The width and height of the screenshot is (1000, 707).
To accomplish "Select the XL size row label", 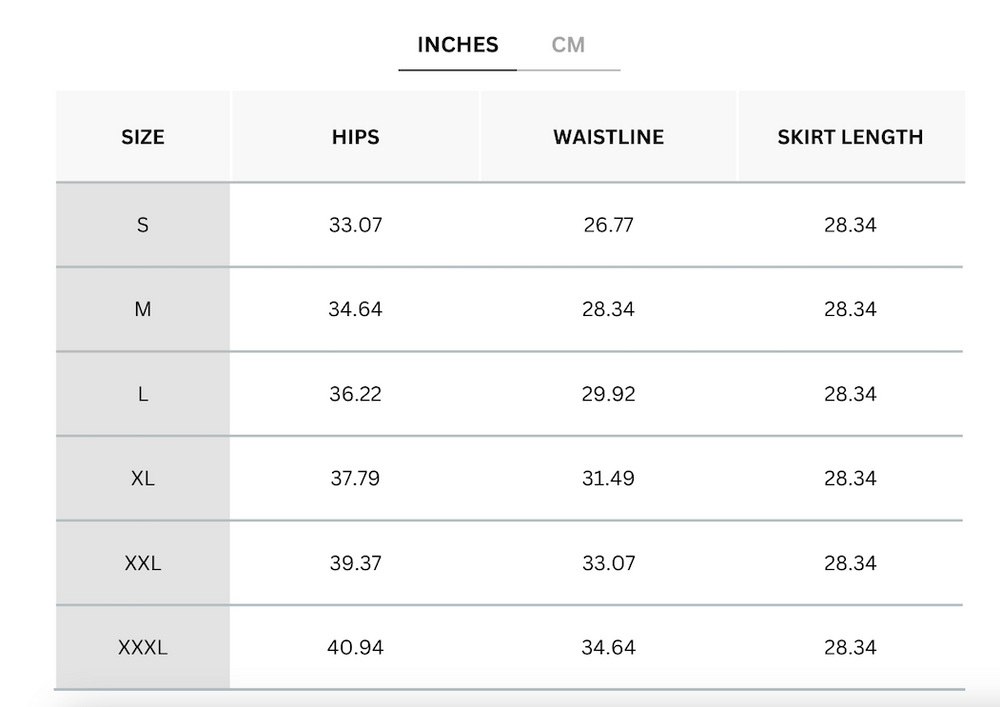I will 143,479.
